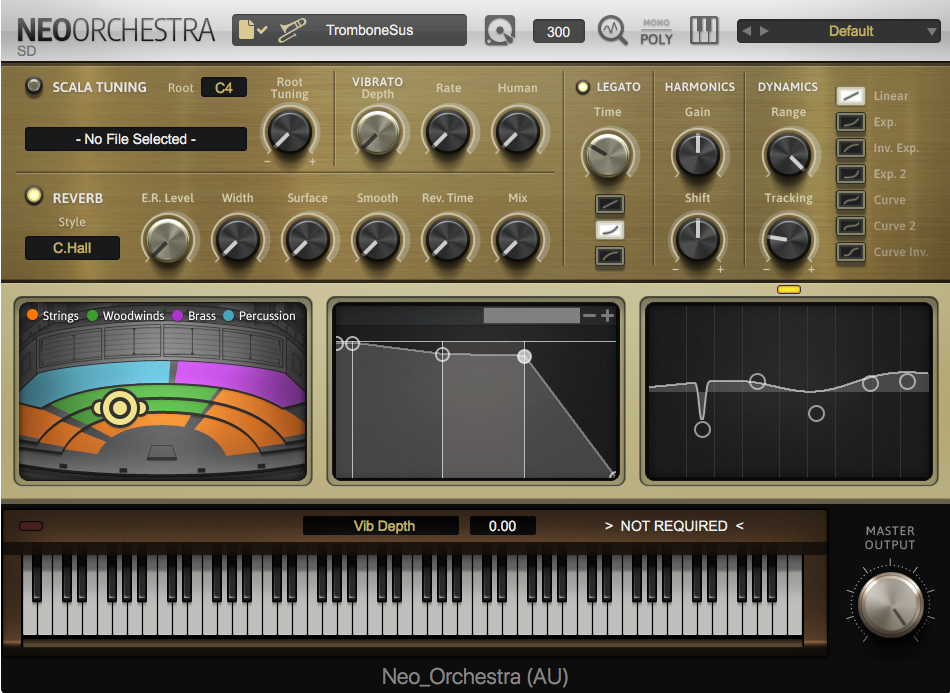Screen dimensions: 950x693
Task: Open the Default preset dropdown arrow
Action: [932, 32]
